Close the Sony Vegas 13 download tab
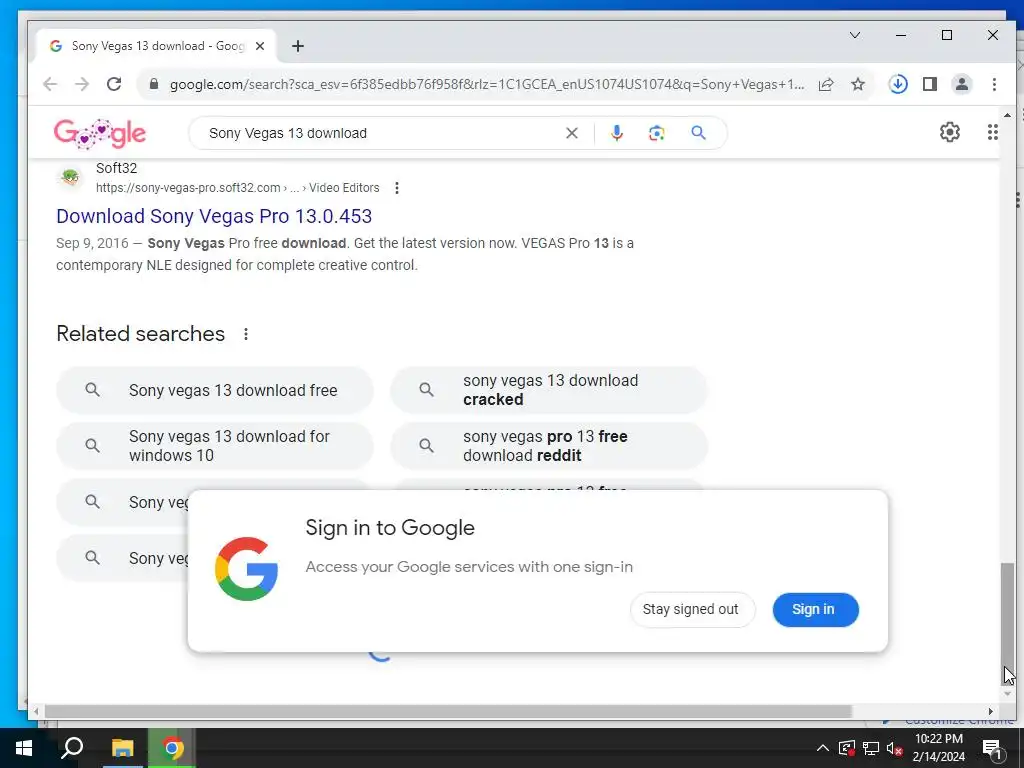Screen dimensions: 1024x768 click(x=260, y=46)
